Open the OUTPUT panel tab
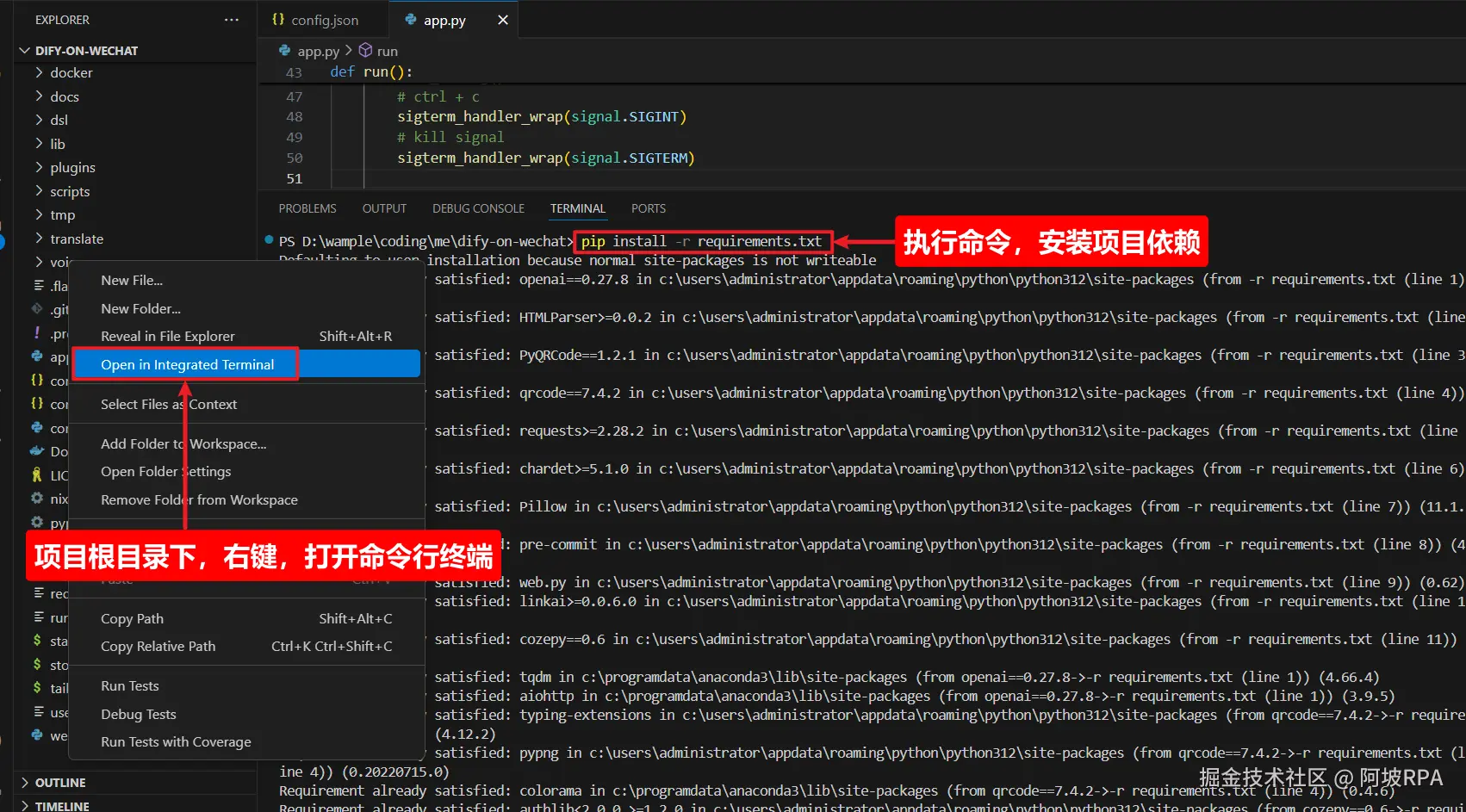 384,208
